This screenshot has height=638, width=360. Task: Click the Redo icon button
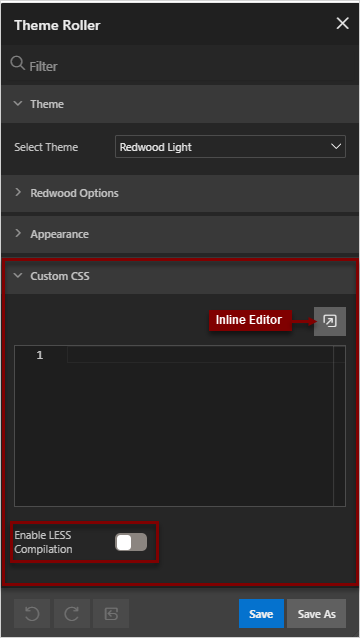72,614
